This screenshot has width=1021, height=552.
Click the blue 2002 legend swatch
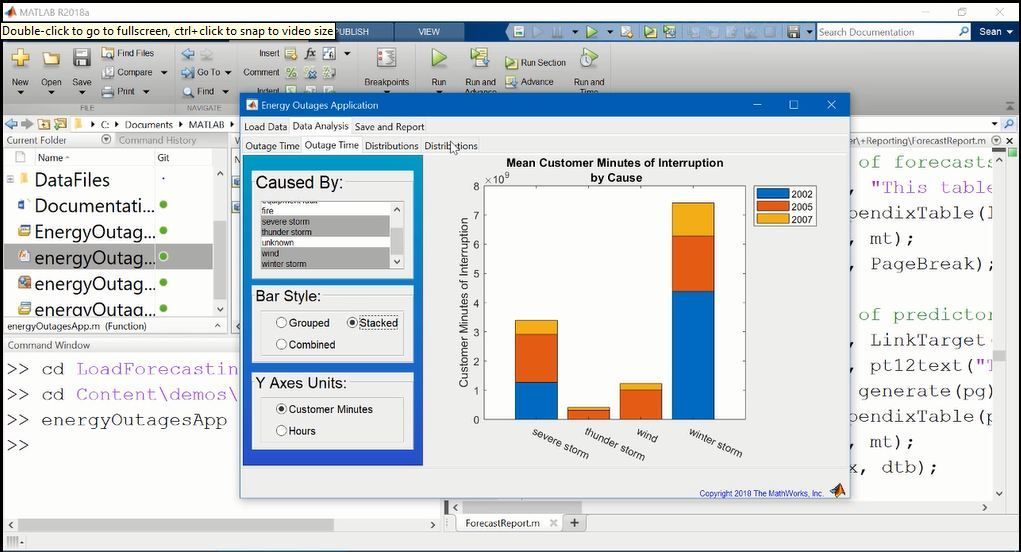(x=772, y=194)
